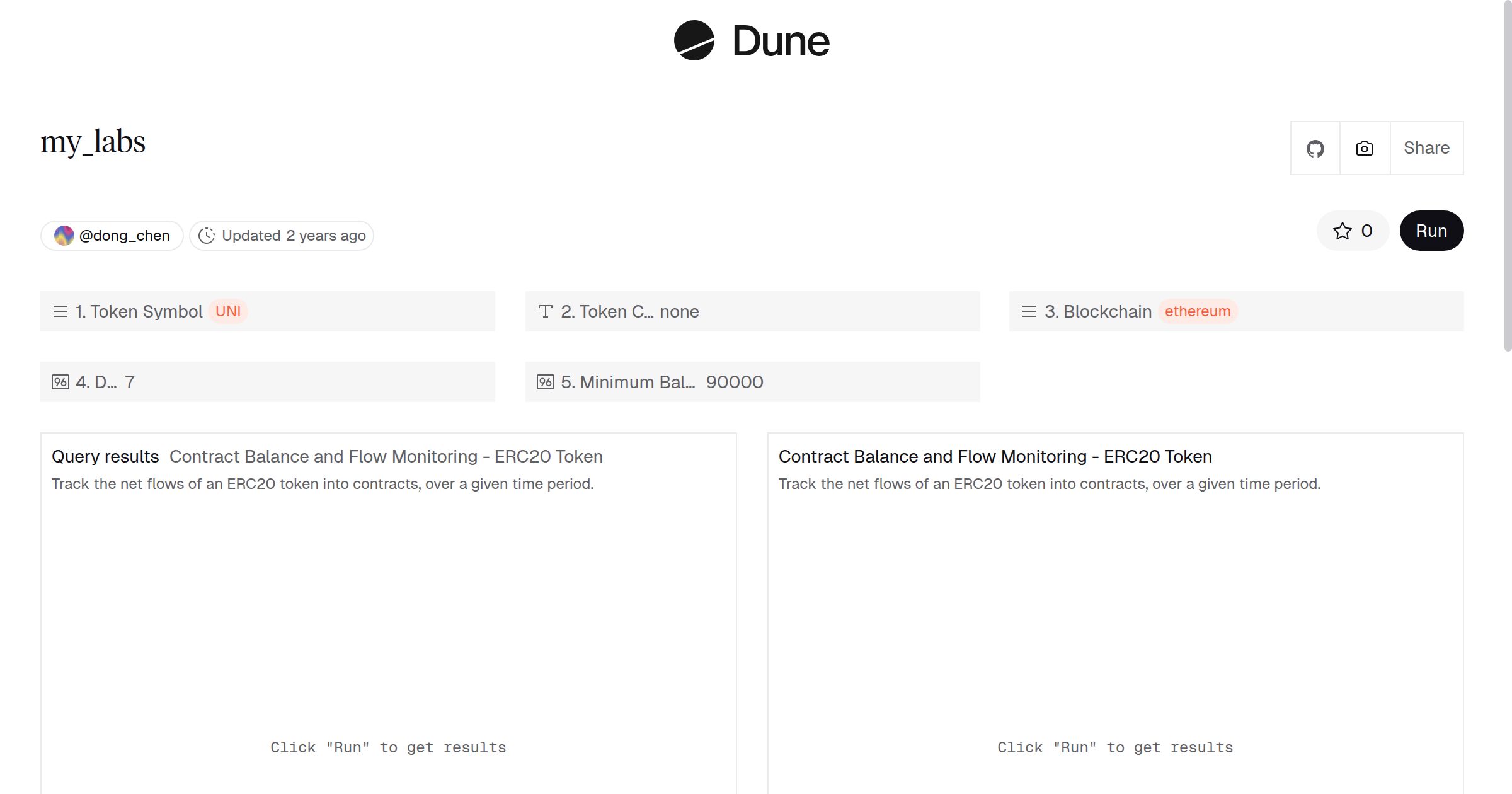Click the list icon for Blockchain

[x=1029, y=311]
